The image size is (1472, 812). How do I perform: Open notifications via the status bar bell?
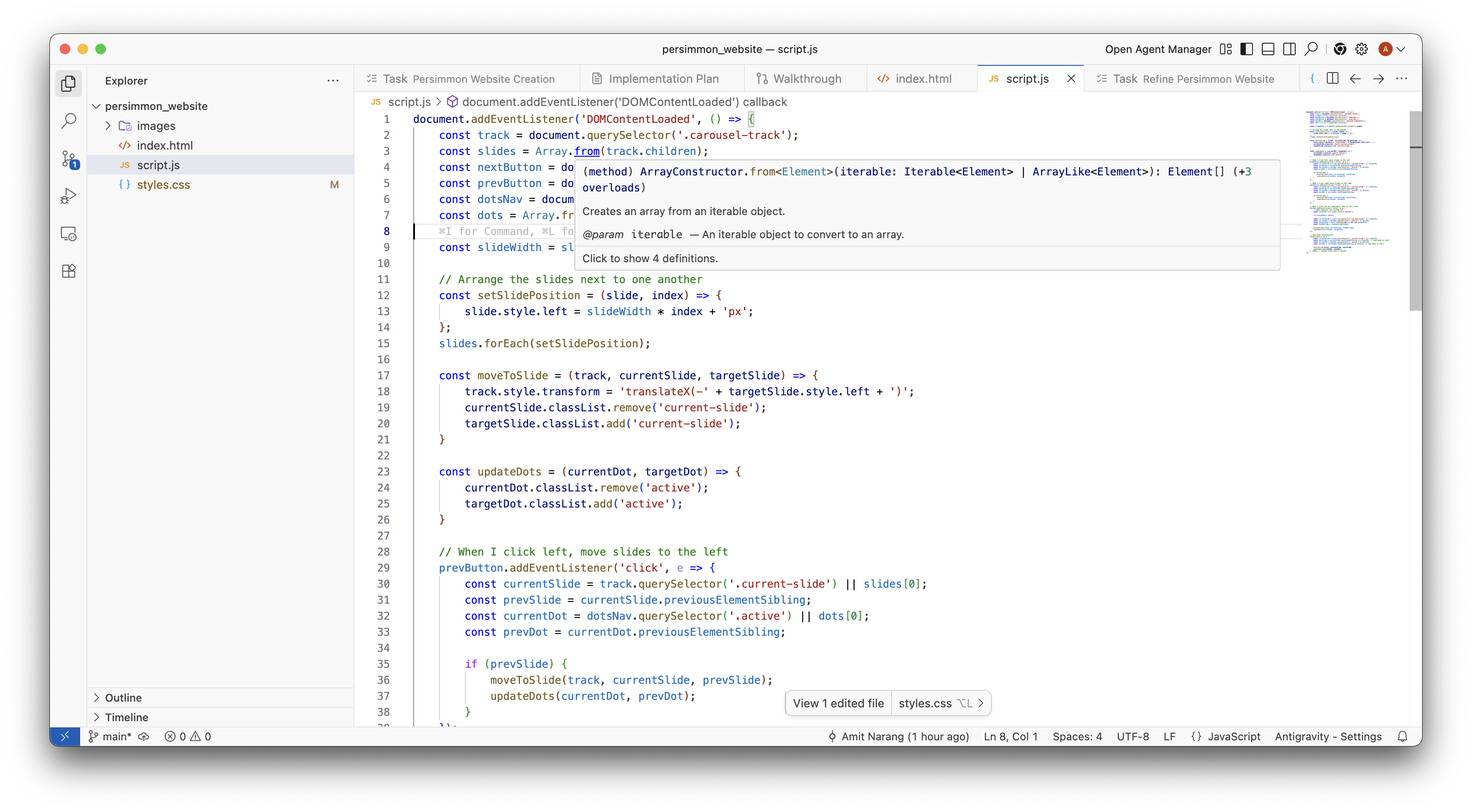pyautogui.click(x=1402, y=736)
